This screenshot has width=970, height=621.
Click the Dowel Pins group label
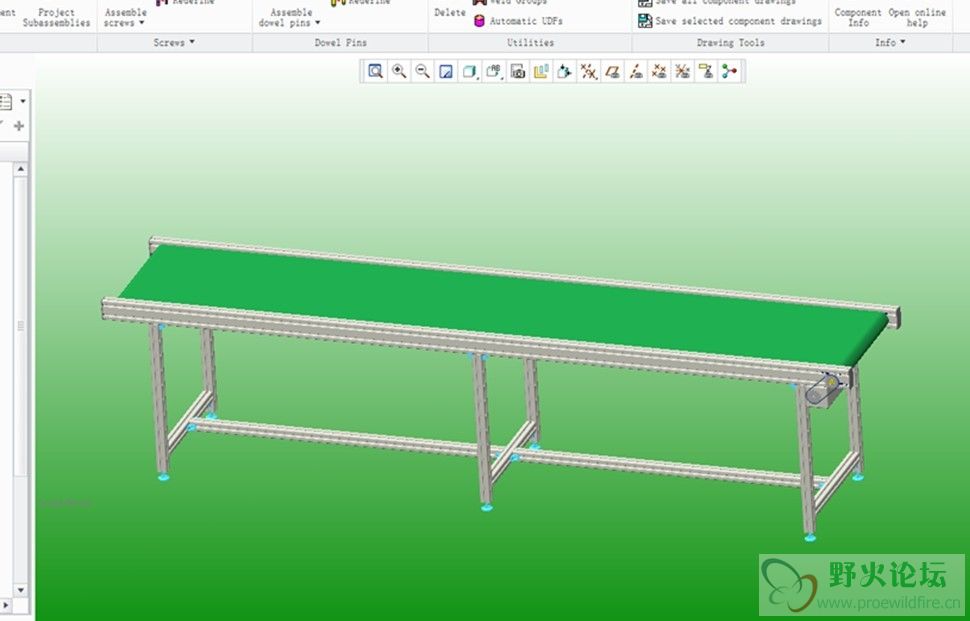(340, 43)
